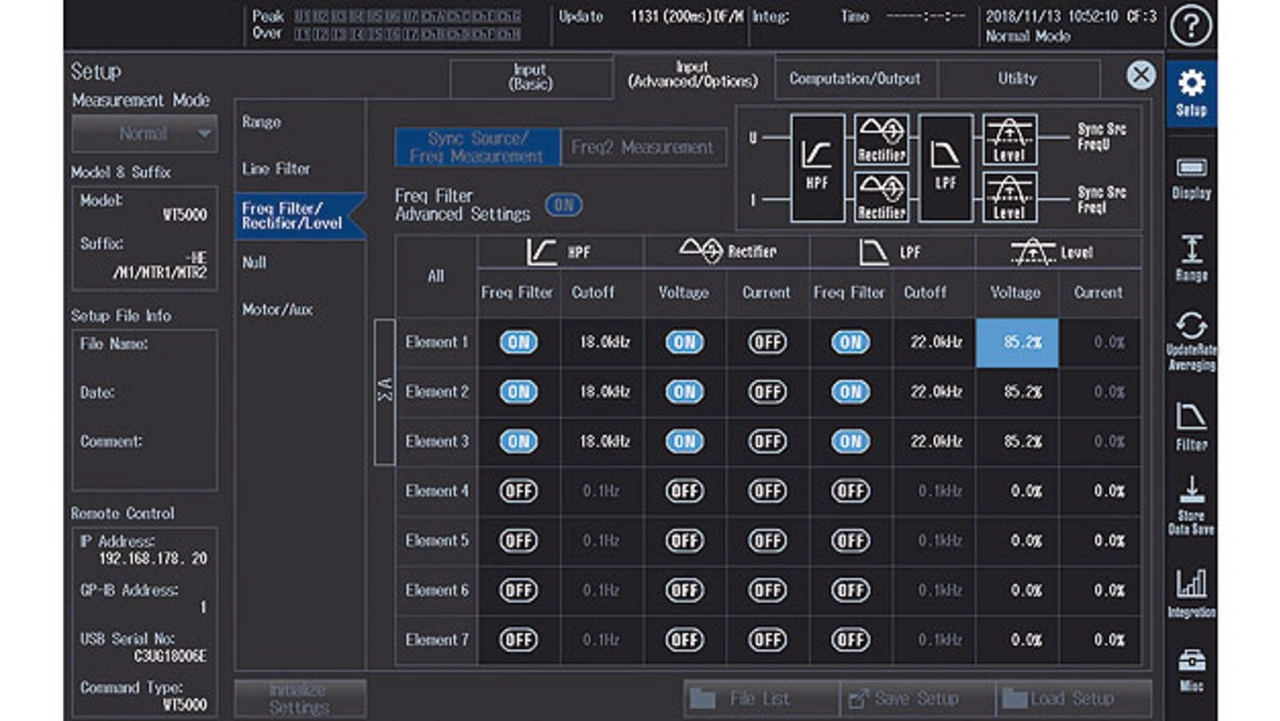This screenshot has height=721, width=1280.
Task: Select Line Filter in the side menu
Action: tap(276, 169)
